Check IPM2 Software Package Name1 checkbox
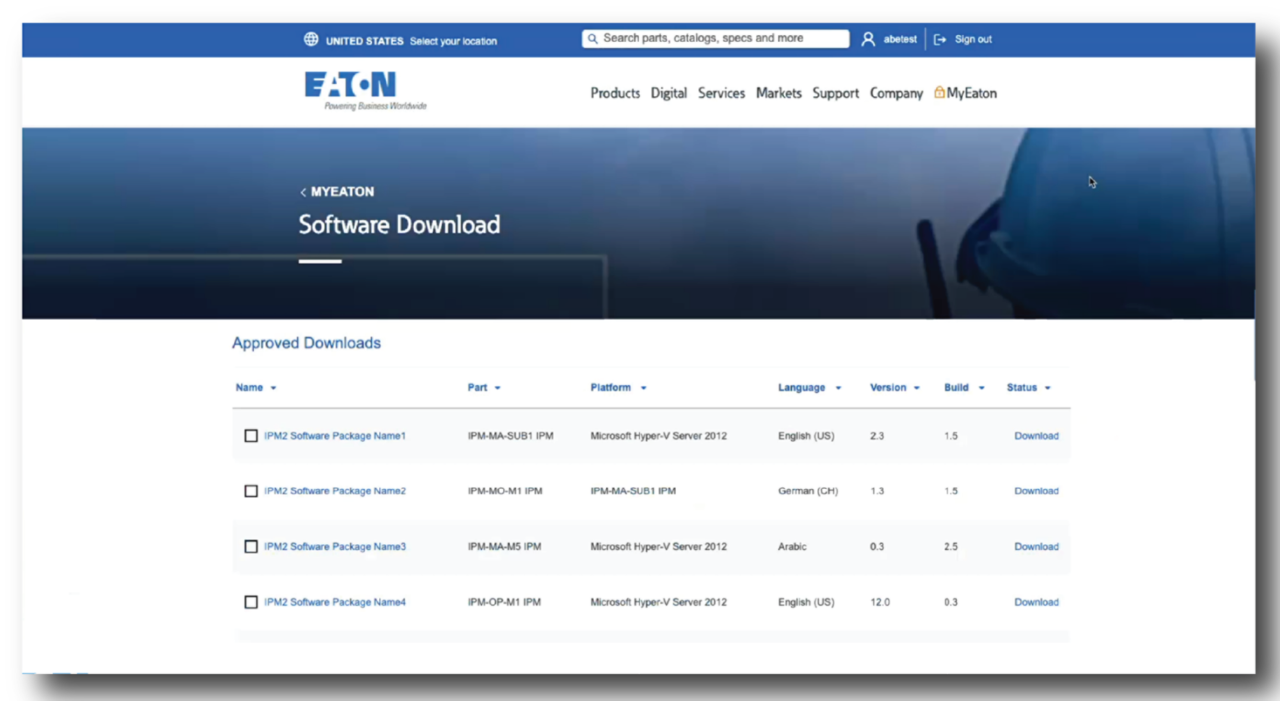This screenshot has height=701, width=1280. point(251,436)
